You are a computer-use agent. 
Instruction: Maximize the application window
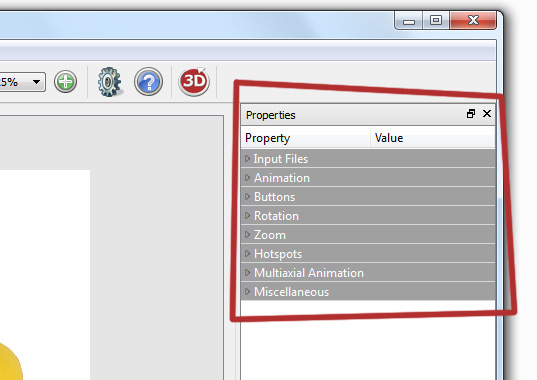coord(436,21)
